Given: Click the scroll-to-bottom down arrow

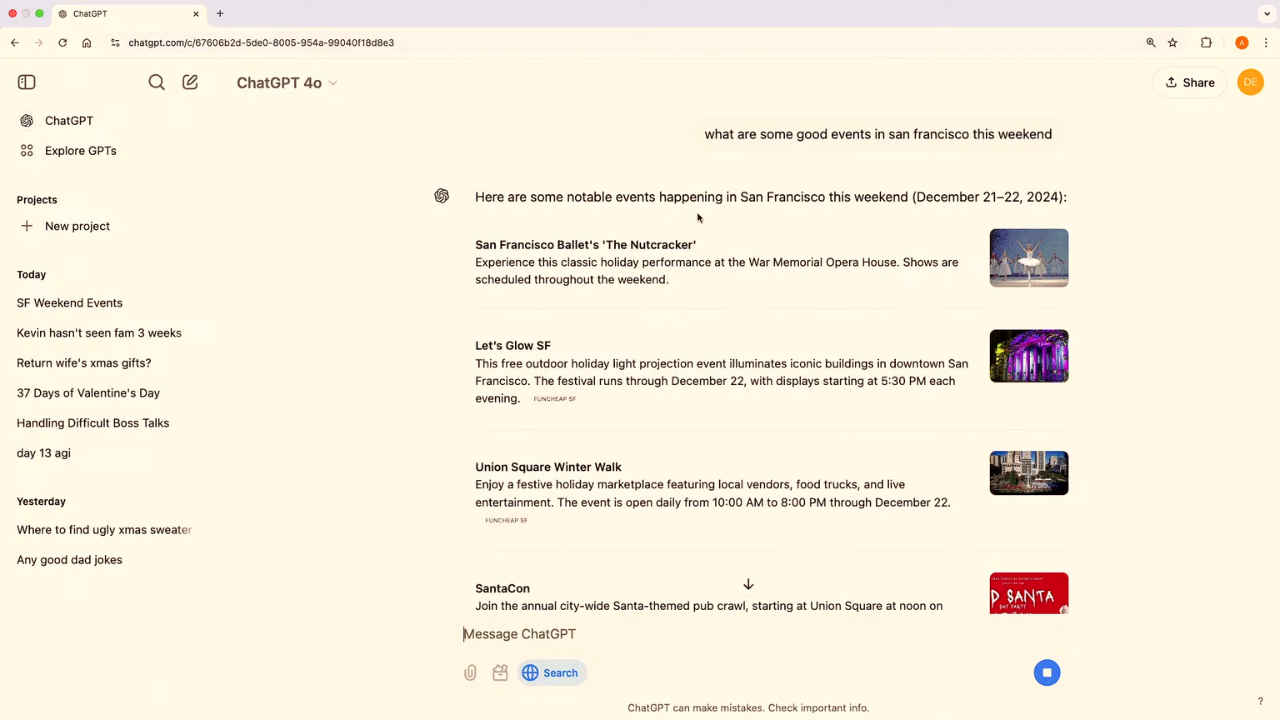Looking at the screenshot, I should tap(748, 584).
